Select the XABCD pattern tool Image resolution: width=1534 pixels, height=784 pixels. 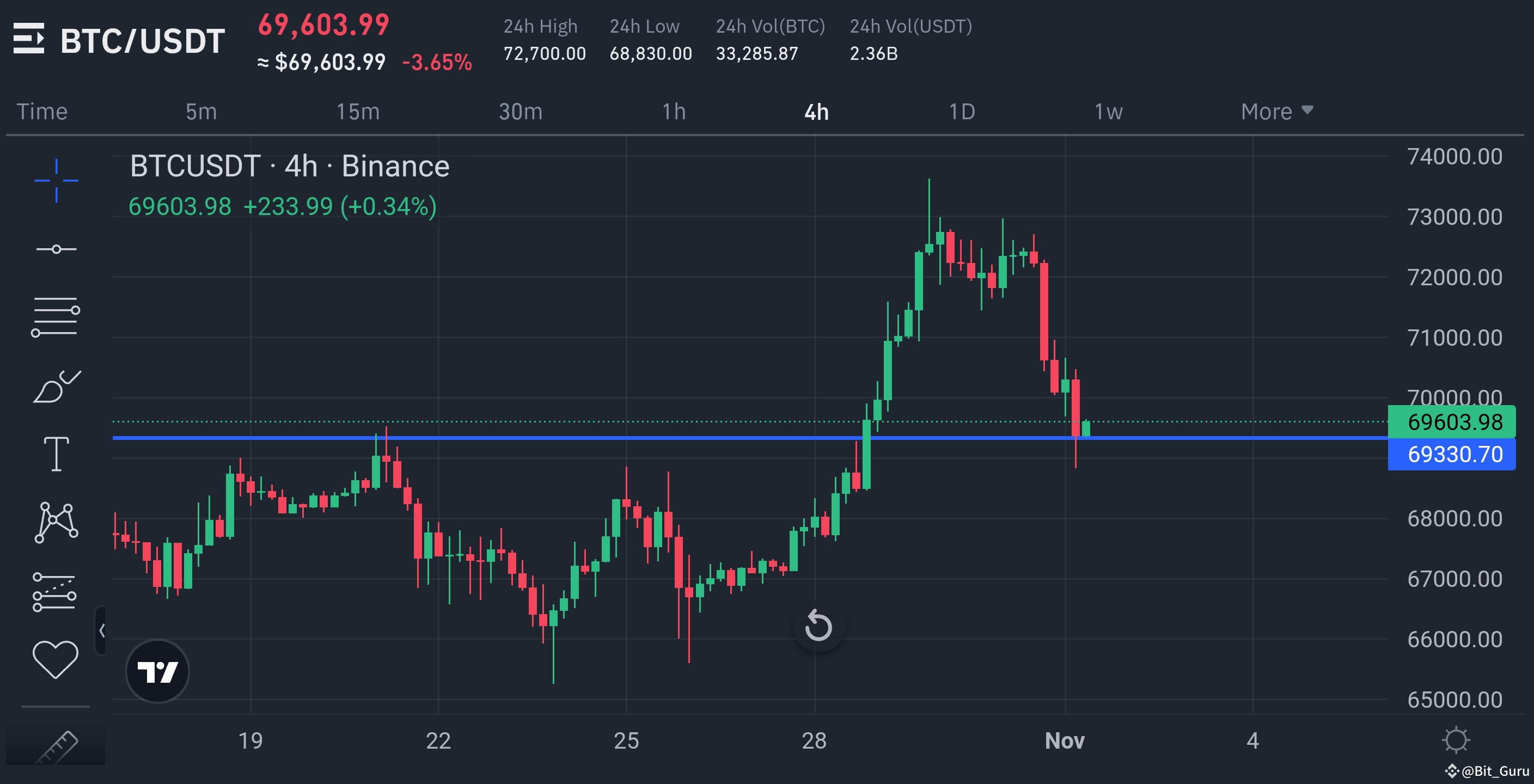coord(57,523)
